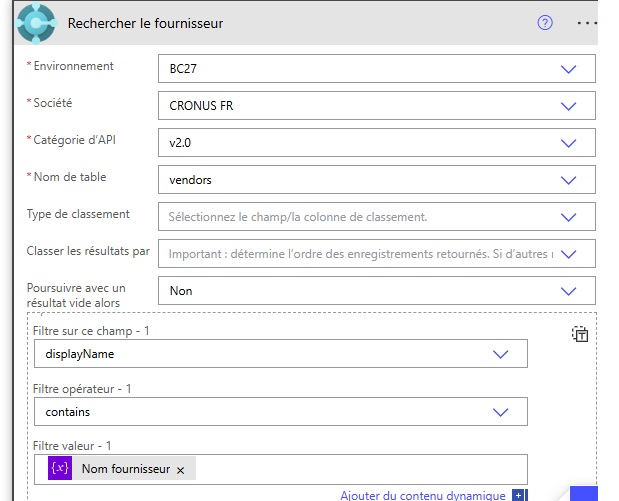Click the variable icon in Nom fournisseur token

59,469
